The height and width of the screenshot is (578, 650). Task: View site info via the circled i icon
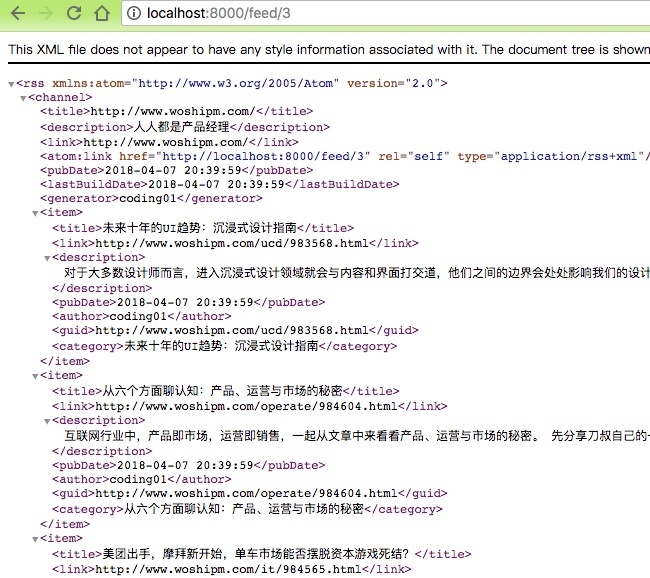tap(133, 13)
